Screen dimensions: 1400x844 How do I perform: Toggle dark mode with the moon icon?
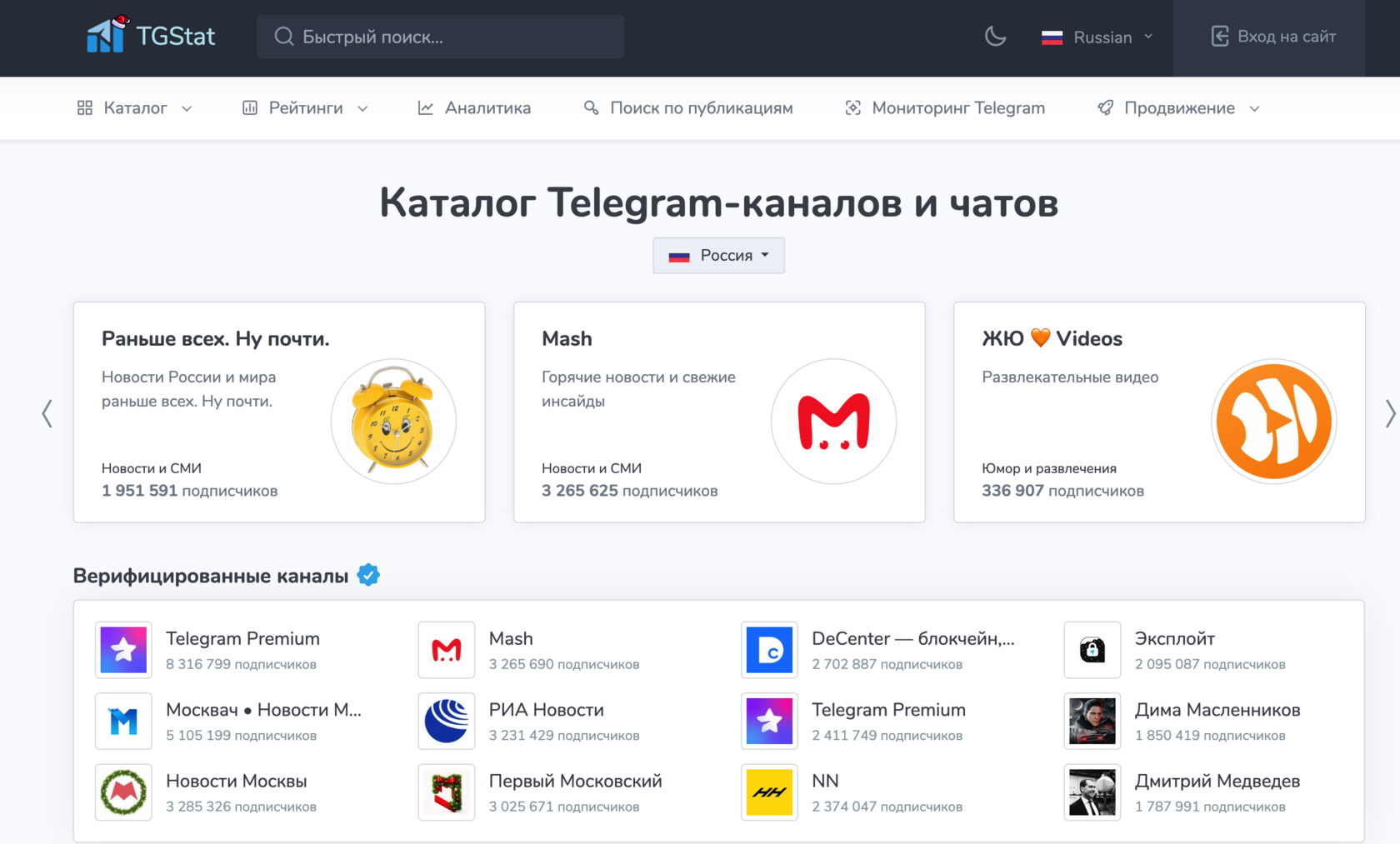(995, 37)
